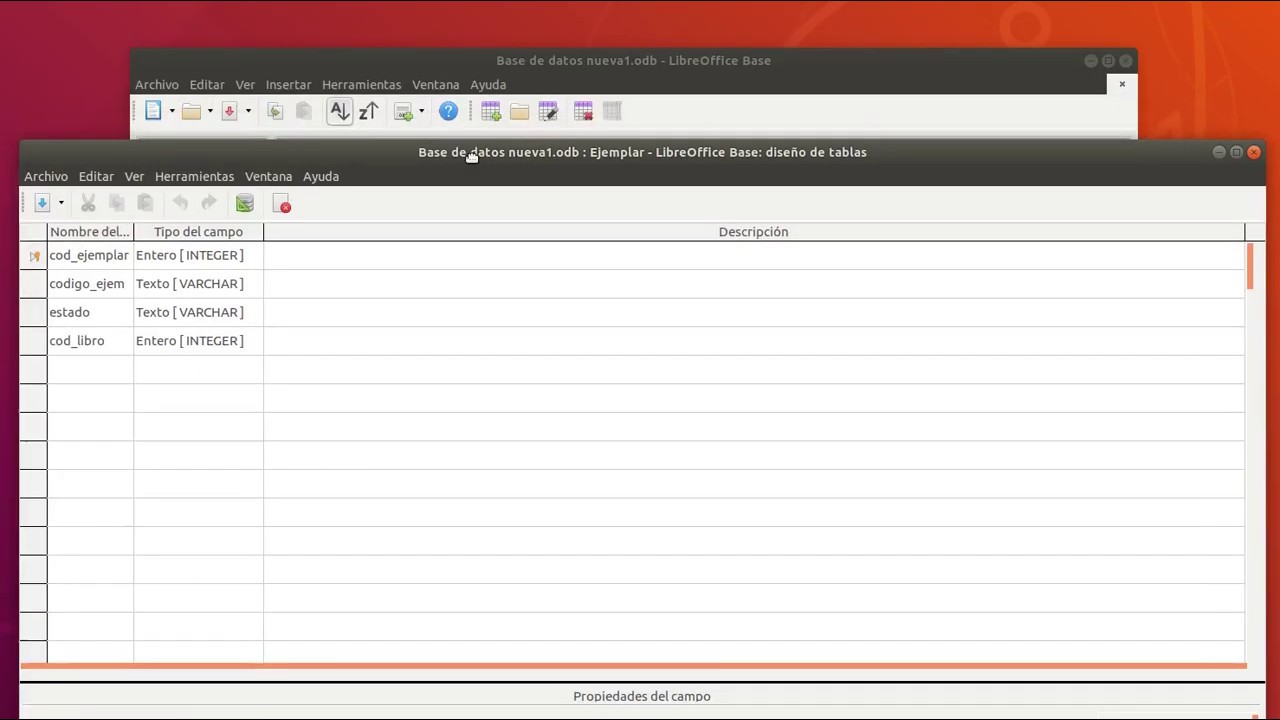Click the 'Base de datos nueva1.odb' background title bar
Viewport: 1280px width, 720px height.
(633, 61)
